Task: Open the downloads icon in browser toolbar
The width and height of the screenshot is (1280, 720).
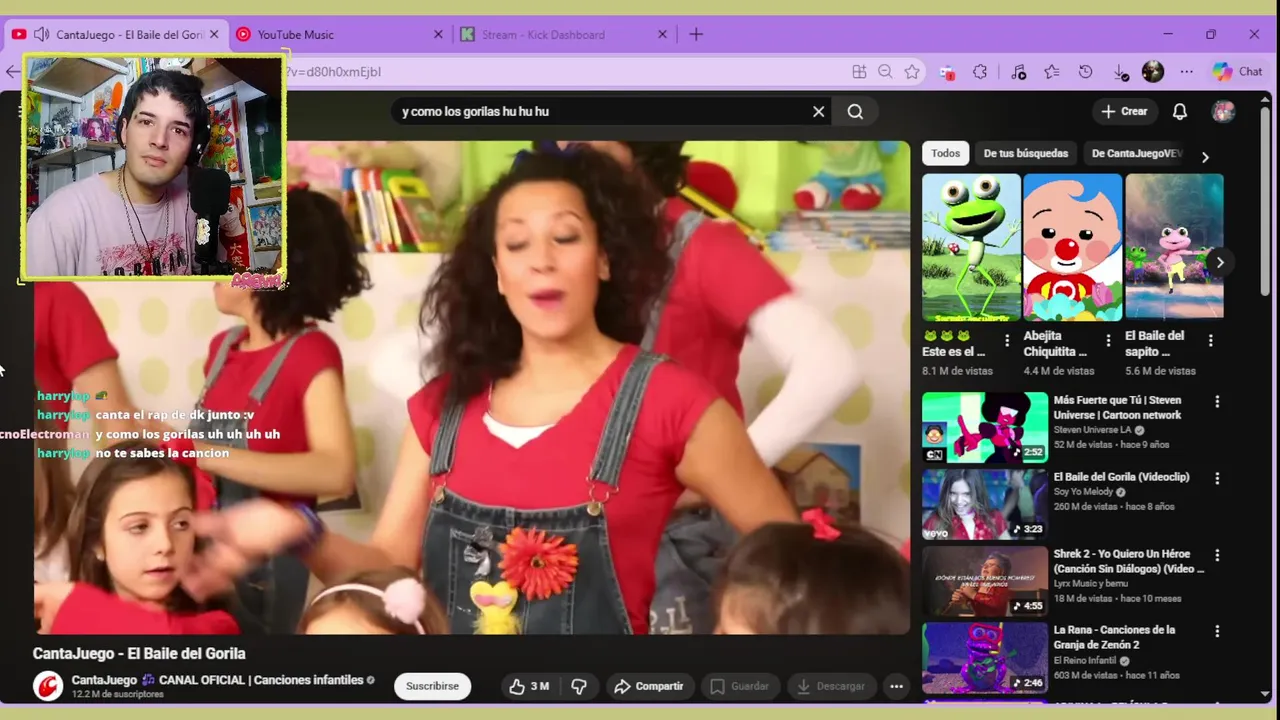Action: tap(1120, 72)
